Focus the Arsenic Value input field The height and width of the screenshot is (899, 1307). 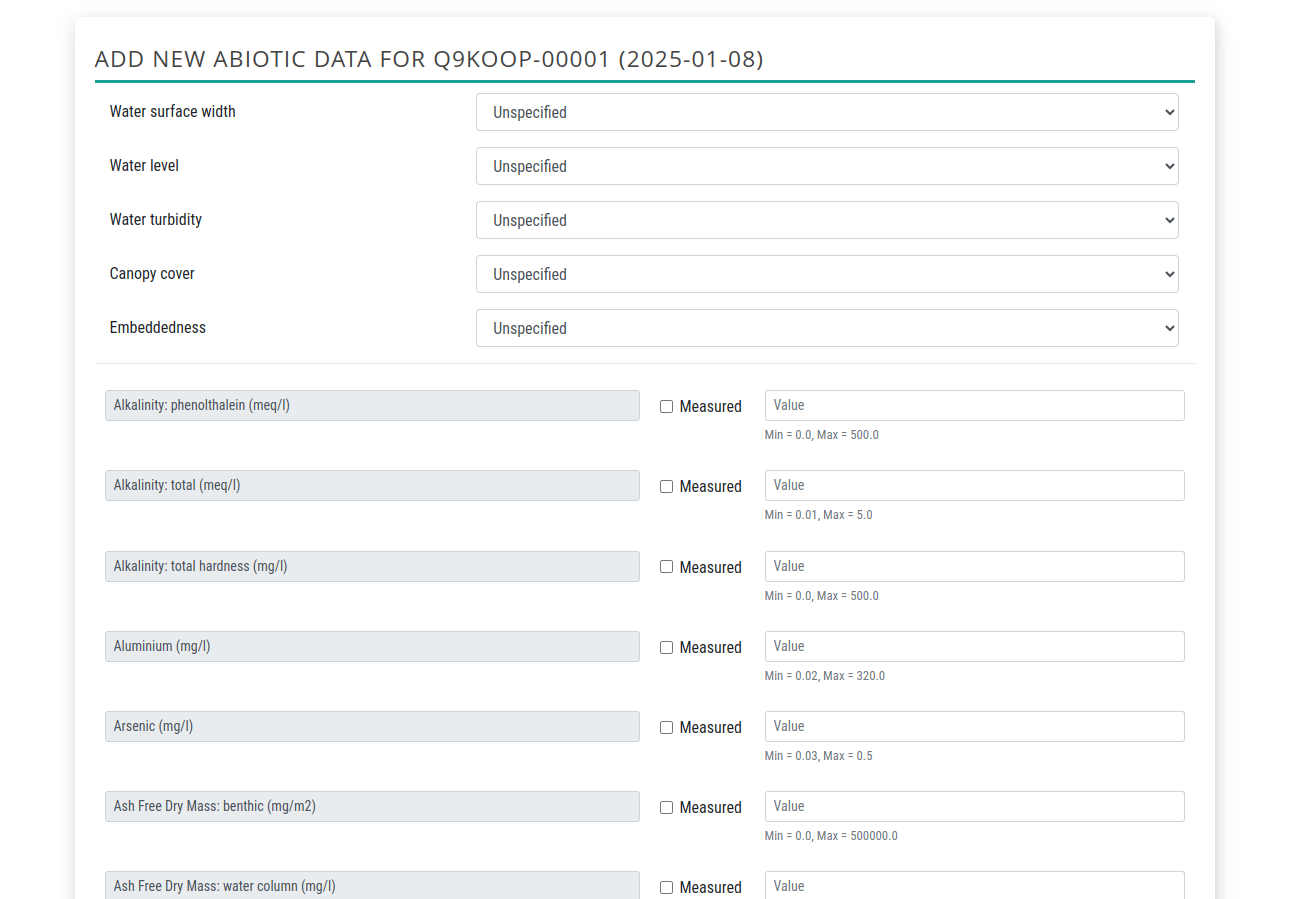(x=975, y=726)
